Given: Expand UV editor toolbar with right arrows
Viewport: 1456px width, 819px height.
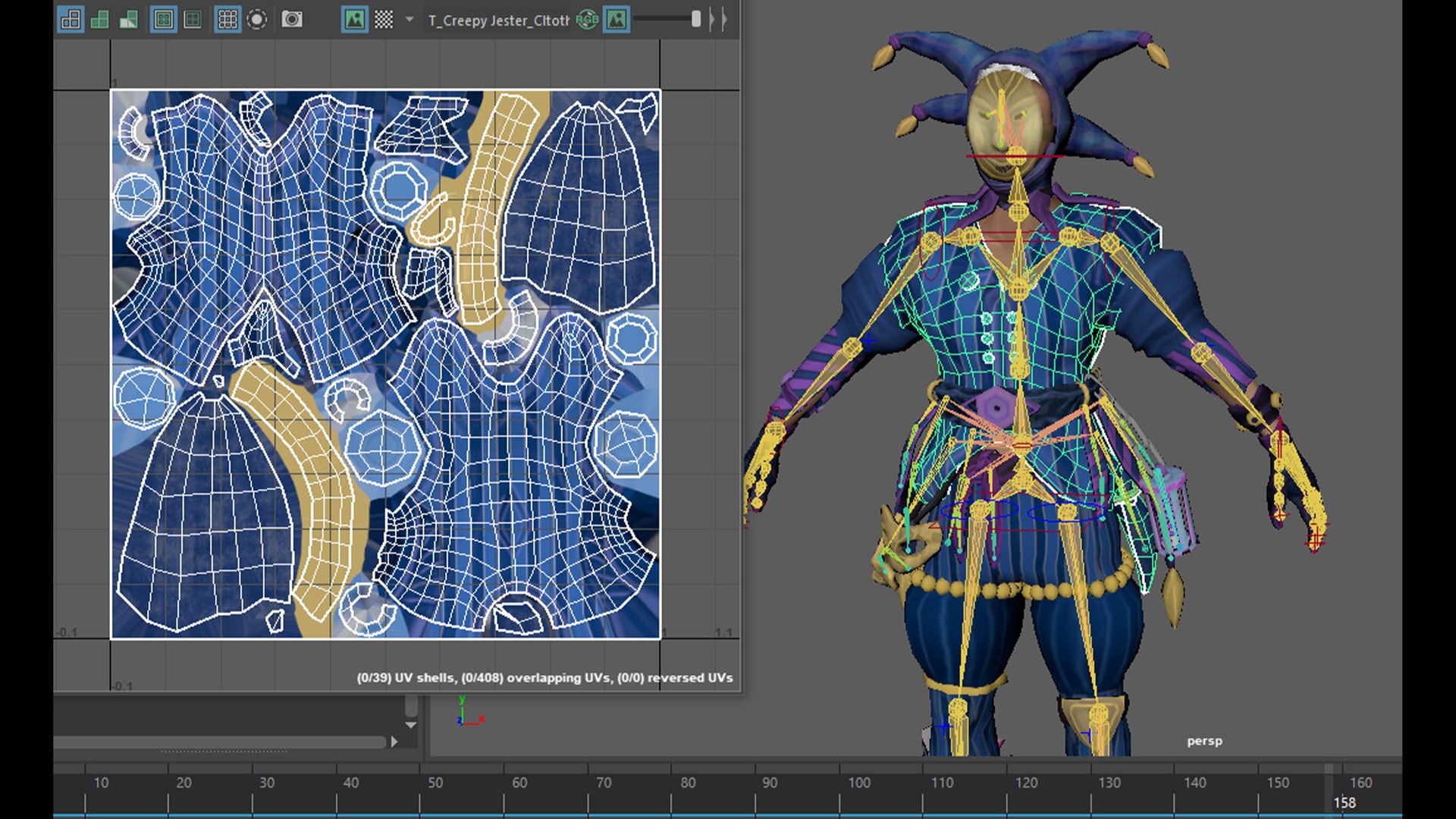Looking at the screenshot, I should 718,20.
